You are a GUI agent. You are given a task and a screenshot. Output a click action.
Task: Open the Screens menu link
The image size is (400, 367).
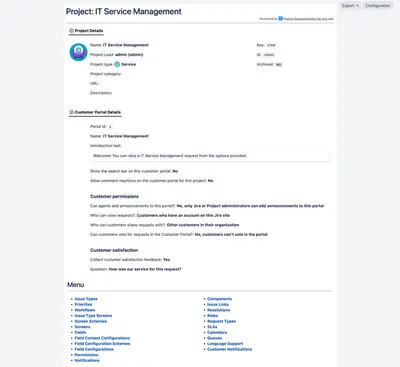click(82, 327)
